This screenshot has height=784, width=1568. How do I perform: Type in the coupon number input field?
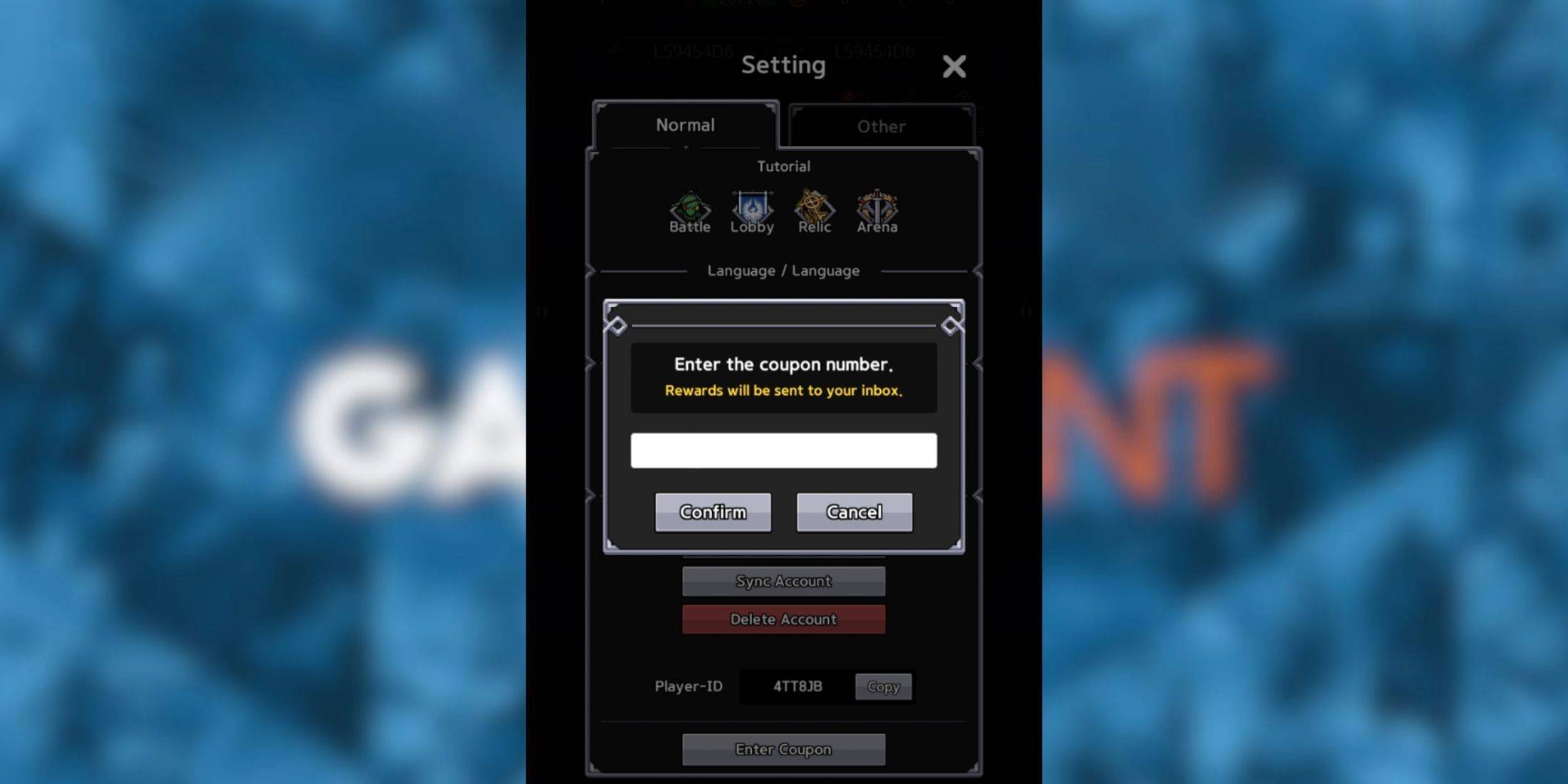pyautogui.click(x=783, y=450)
